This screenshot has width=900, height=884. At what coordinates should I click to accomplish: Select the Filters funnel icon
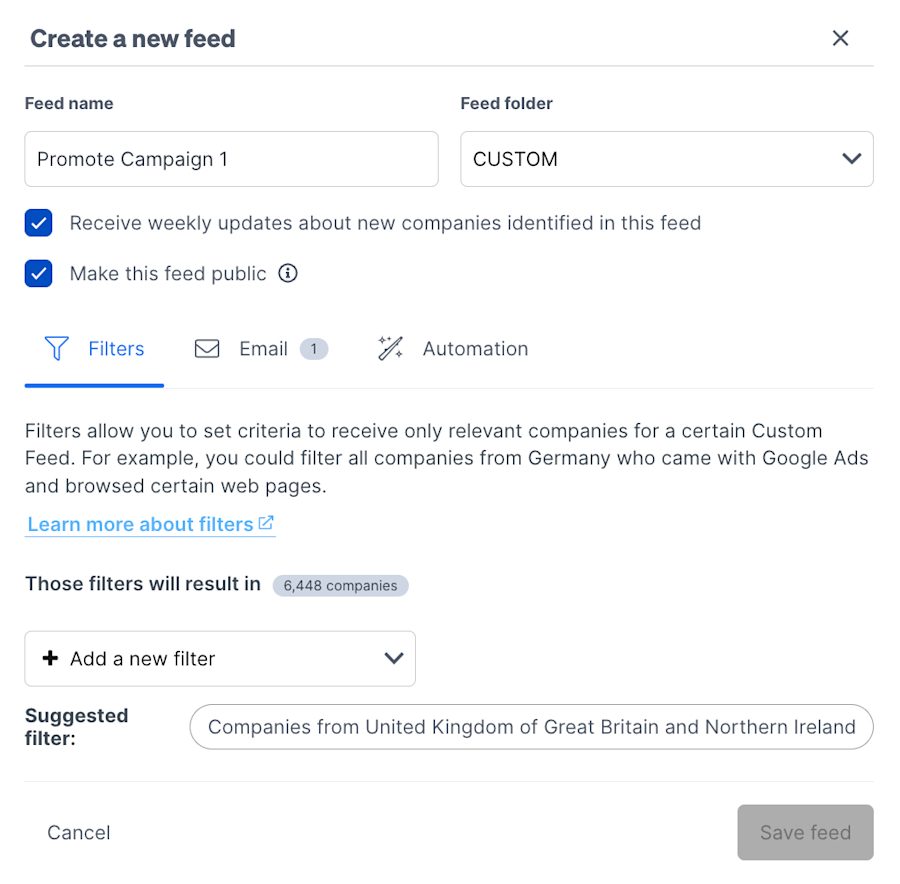click(x=56, y=348)
